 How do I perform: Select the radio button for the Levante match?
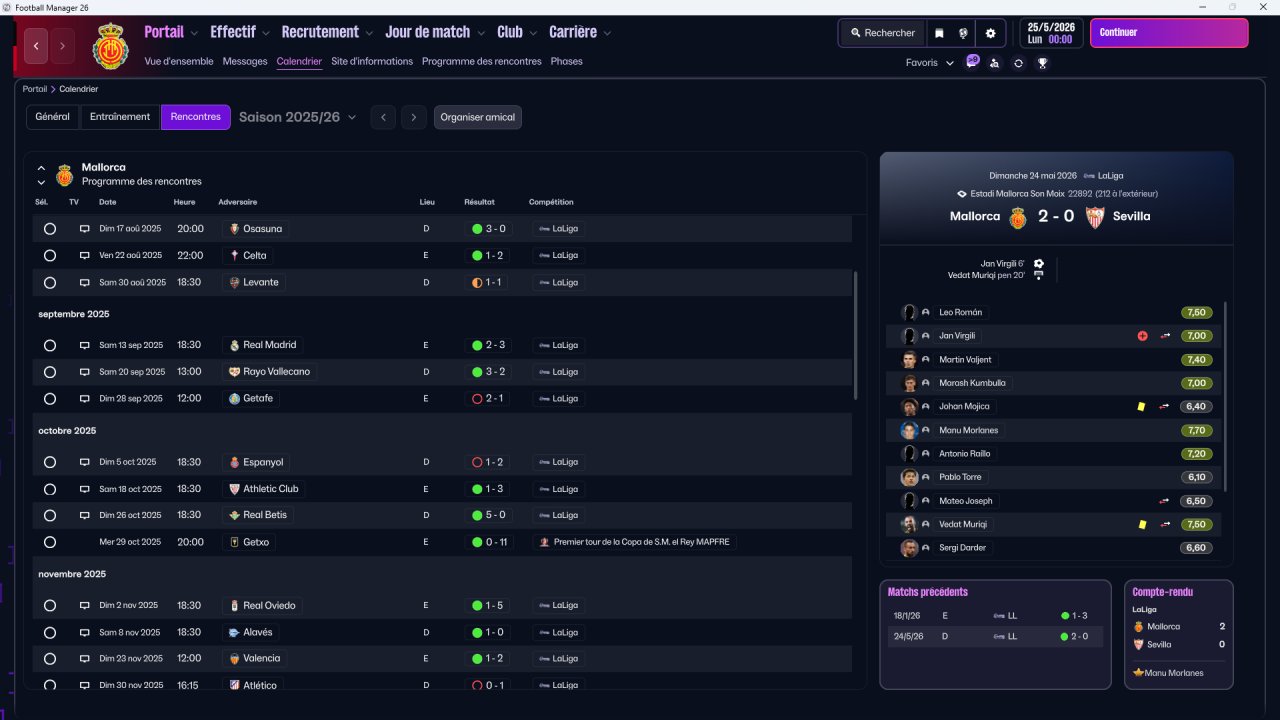[x=50, y=283]
